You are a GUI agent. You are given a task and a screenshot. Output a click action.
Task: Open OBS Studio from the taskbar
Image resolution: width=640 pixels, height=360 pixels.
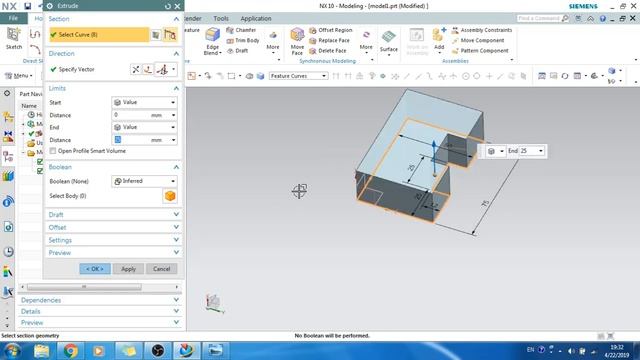tap(158, 351)
